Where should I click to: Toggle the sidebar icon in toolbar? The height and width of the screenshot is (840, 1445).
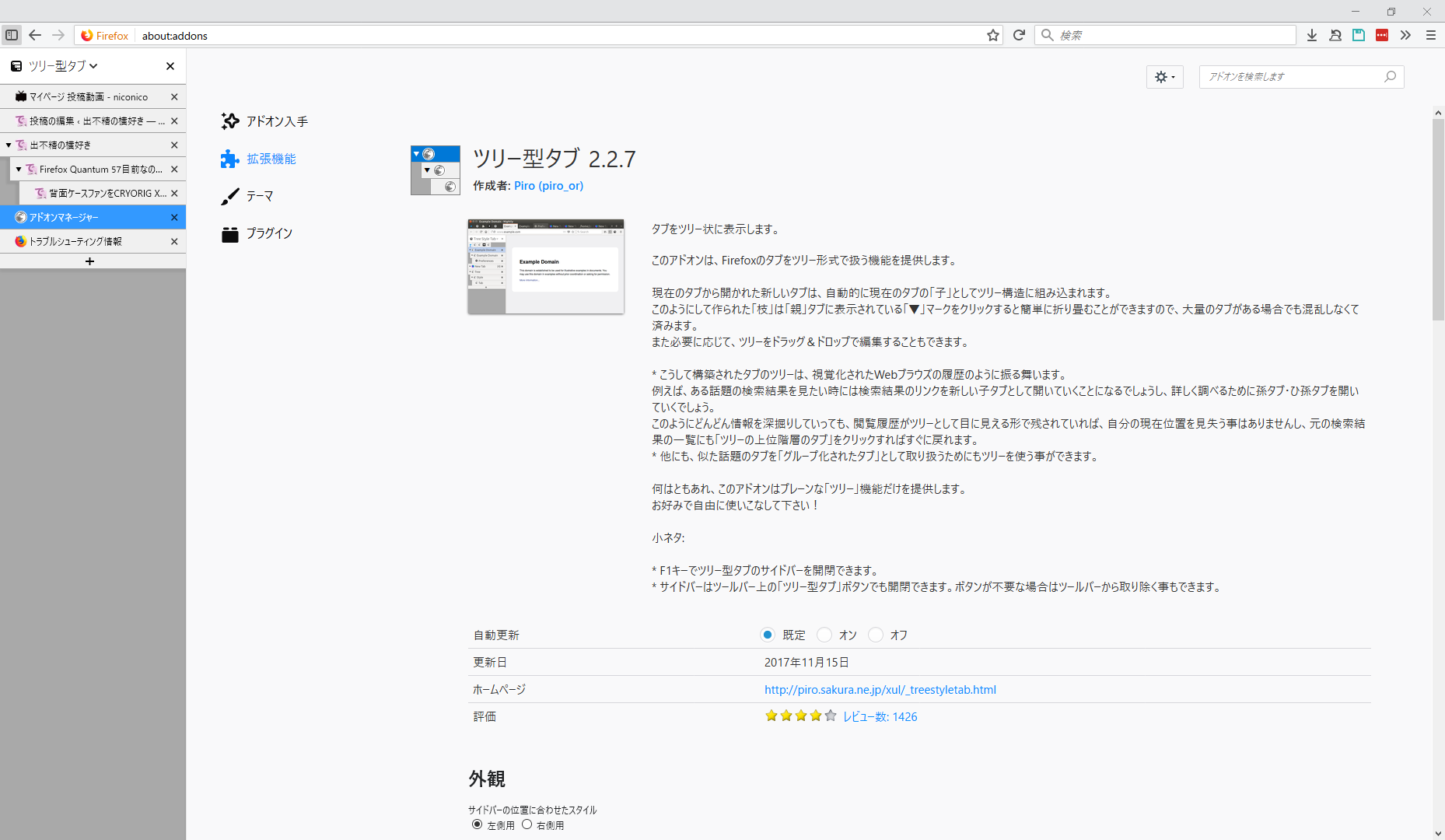[12, 35]
